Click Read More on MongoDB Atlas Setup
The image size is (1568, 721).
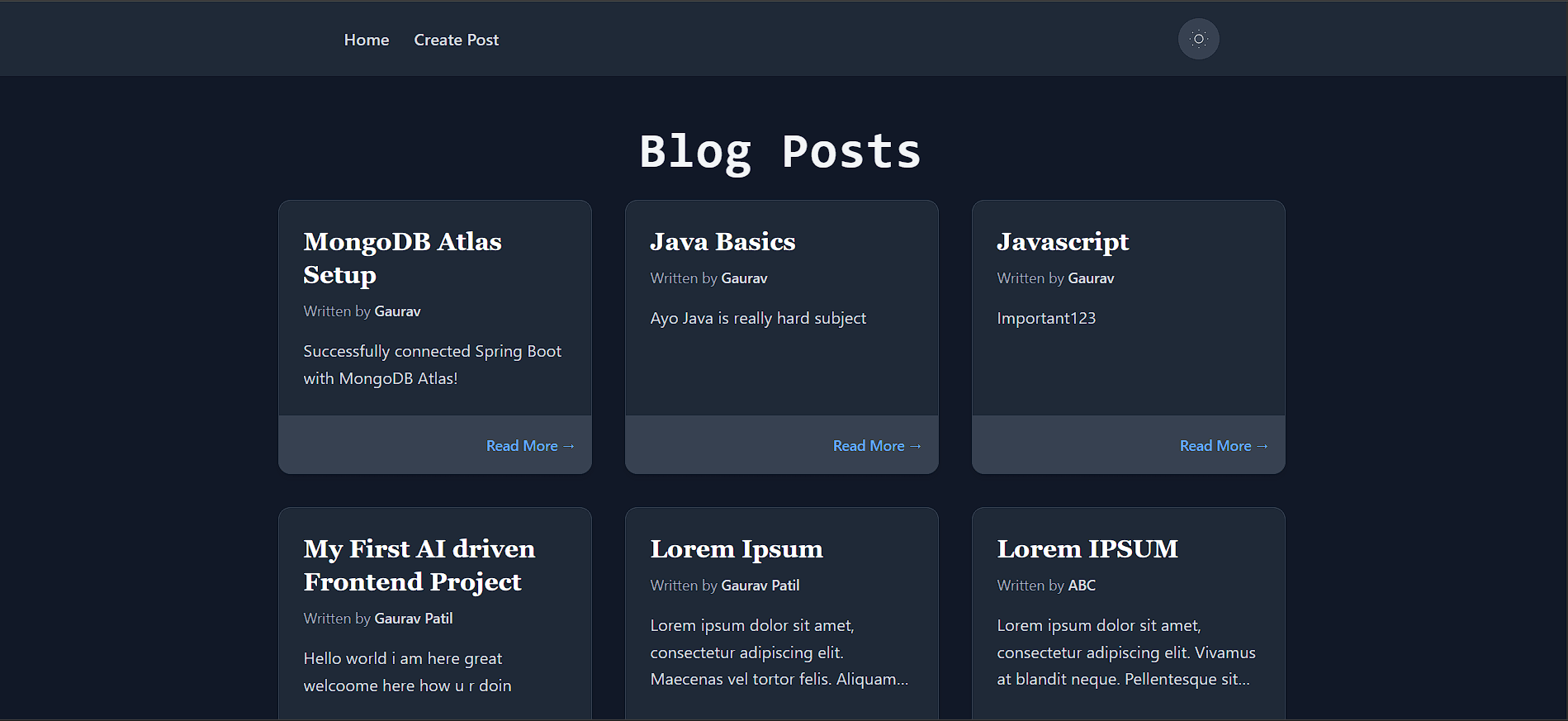tap(529, 446)
